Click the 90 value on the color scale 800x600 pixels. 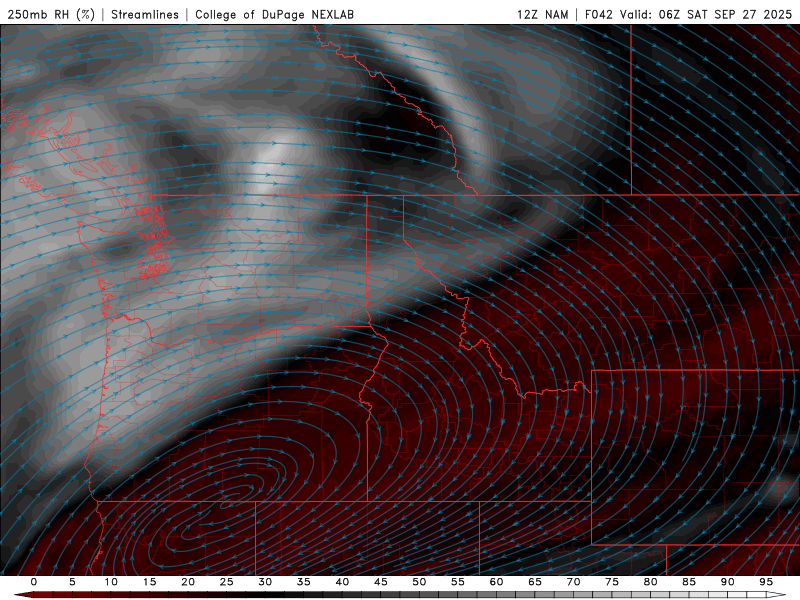[727, 582]
